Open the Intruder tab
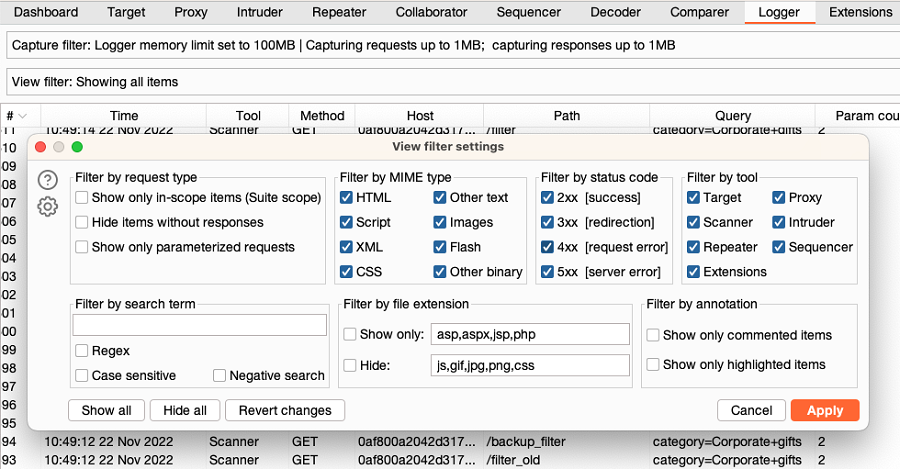This screenshot has width=900, height=469. click(x=259, y=12)
